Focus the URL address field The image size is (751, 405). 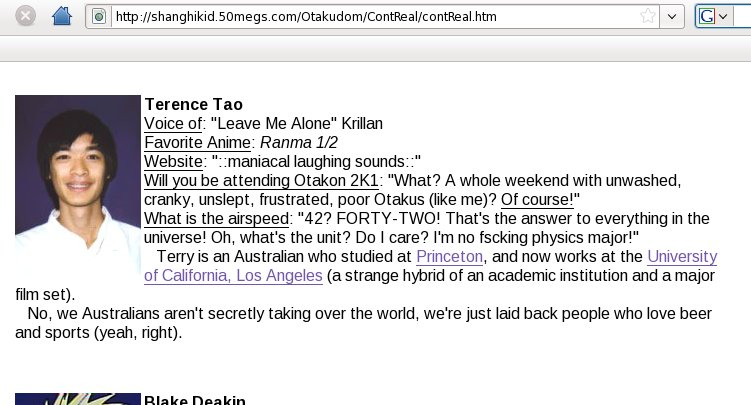tap(374, 17)
